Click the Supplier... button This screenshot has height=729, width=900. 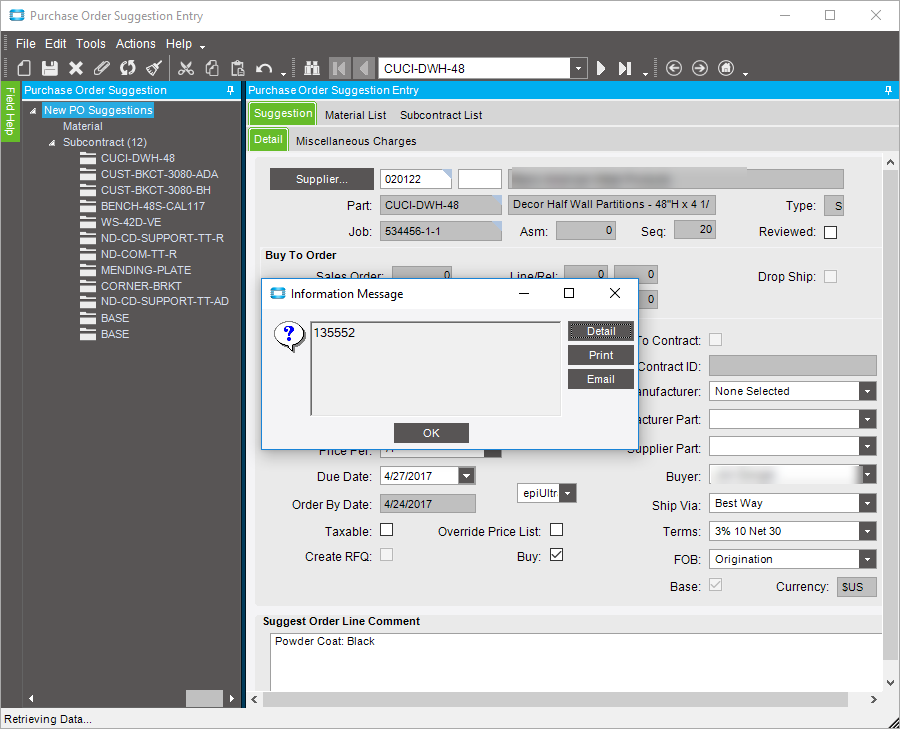321,179
